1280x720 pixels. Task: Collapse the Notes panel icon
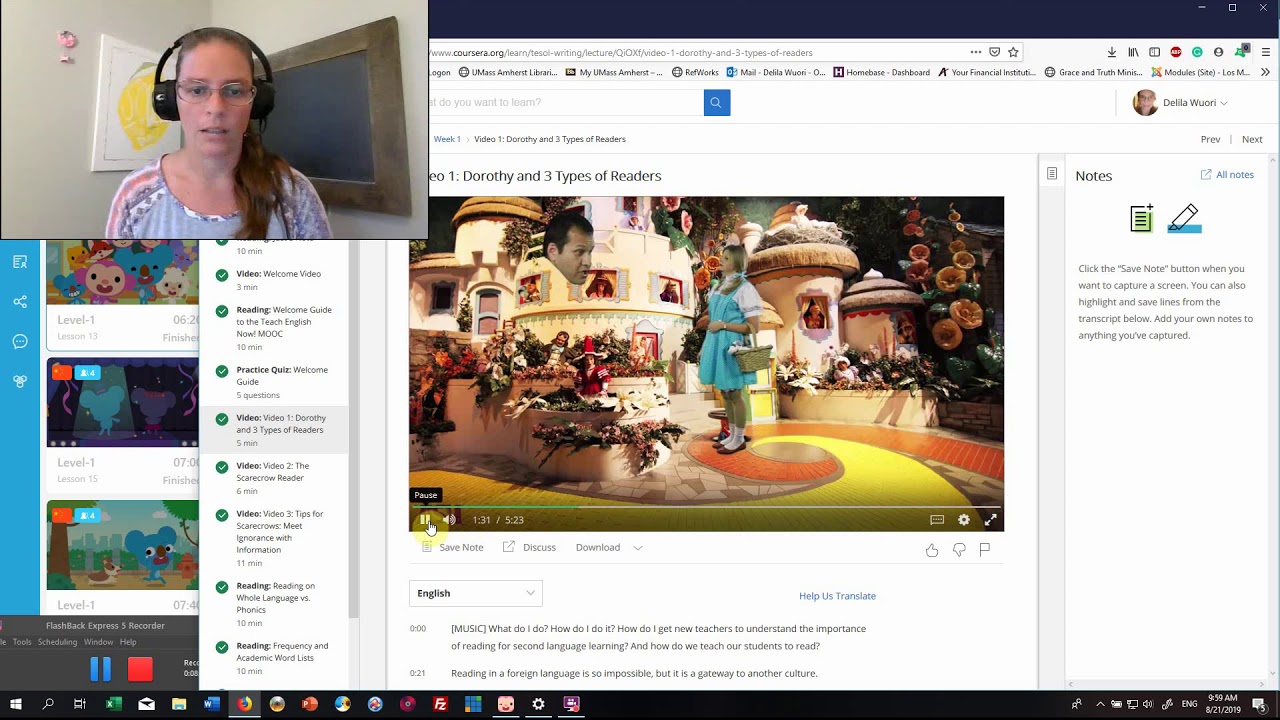pyautogui.click(x=1052, y=174)
